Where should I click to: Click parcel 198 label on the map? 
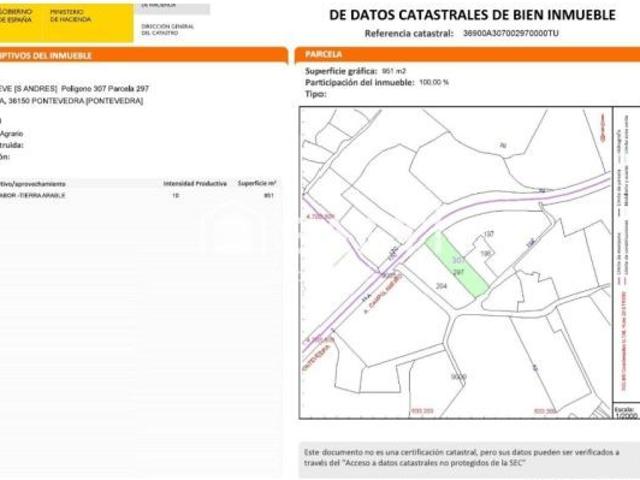click(x=486, y=253)
